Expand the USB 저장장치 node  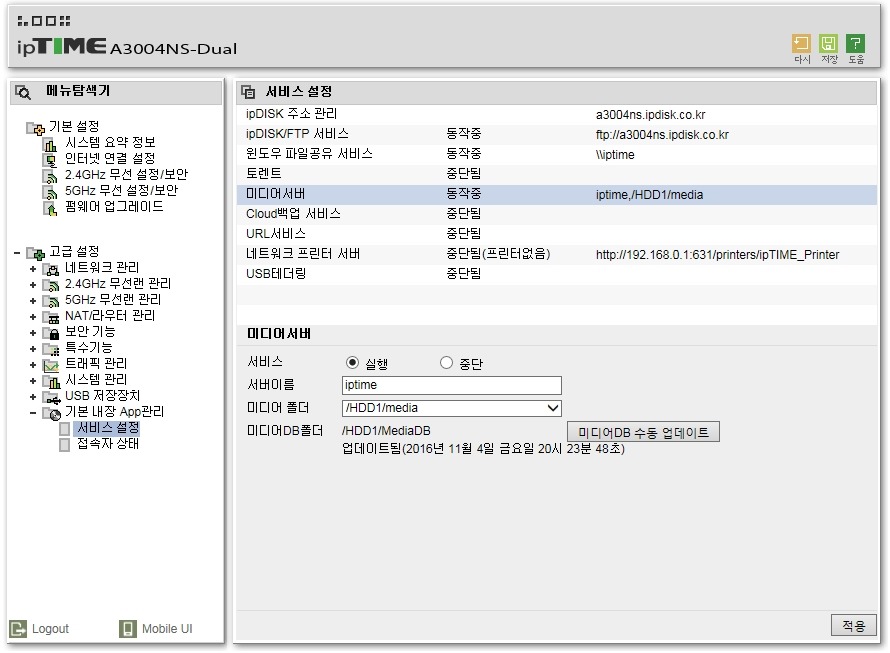coord(33,397)
